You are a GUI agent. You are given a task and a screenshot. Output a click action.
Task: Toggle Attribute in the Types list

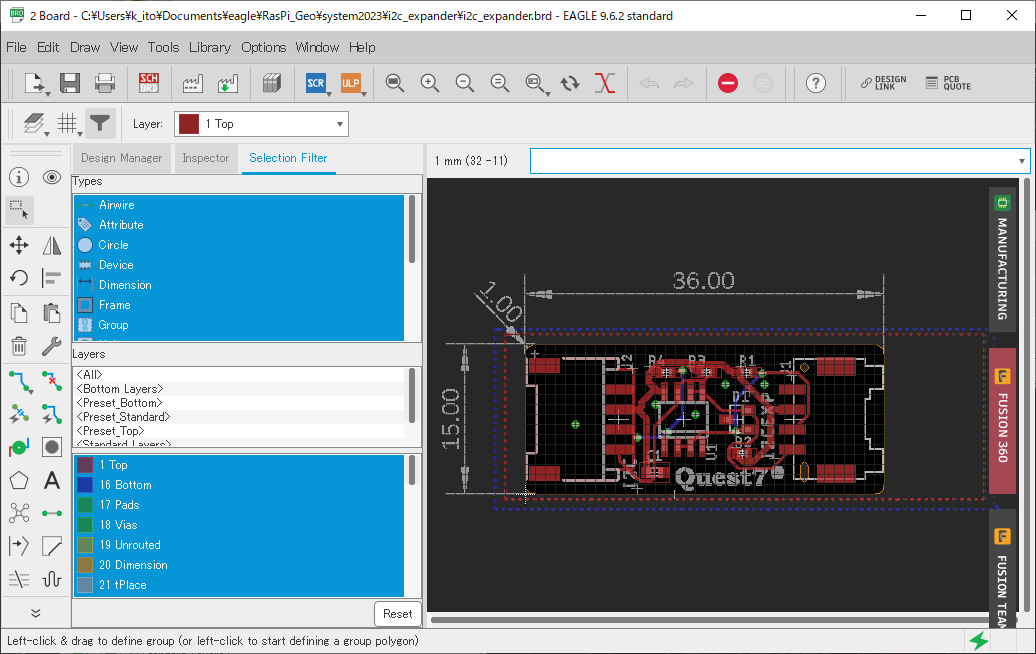(x=239, y=225)
